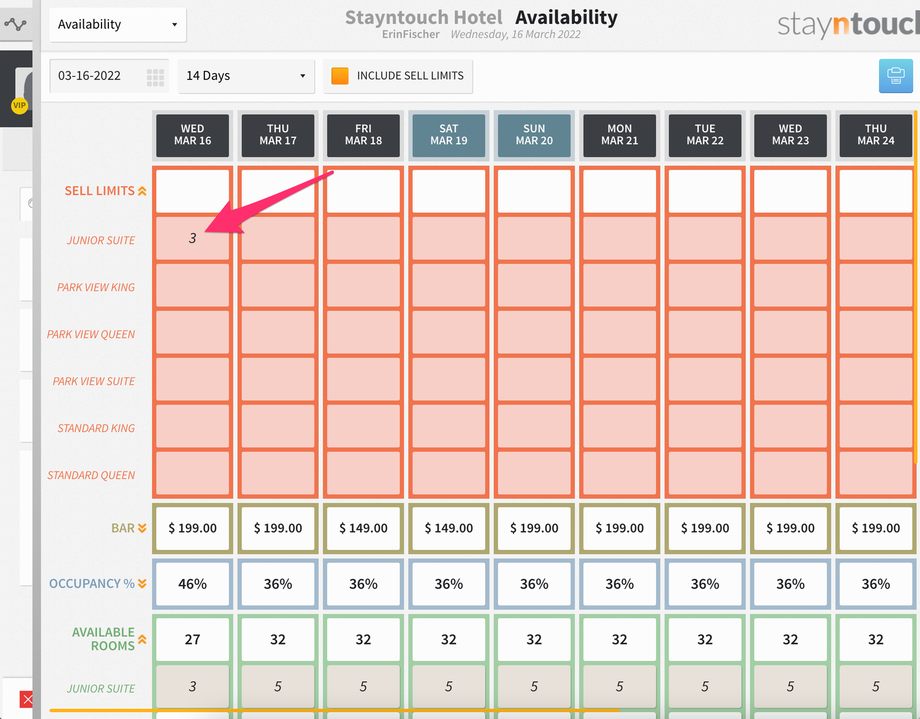Image resolution: width=920 pixels, height=719 pixels.
Task: Expand the BAR rates section
Action: [x=142, y=528]
